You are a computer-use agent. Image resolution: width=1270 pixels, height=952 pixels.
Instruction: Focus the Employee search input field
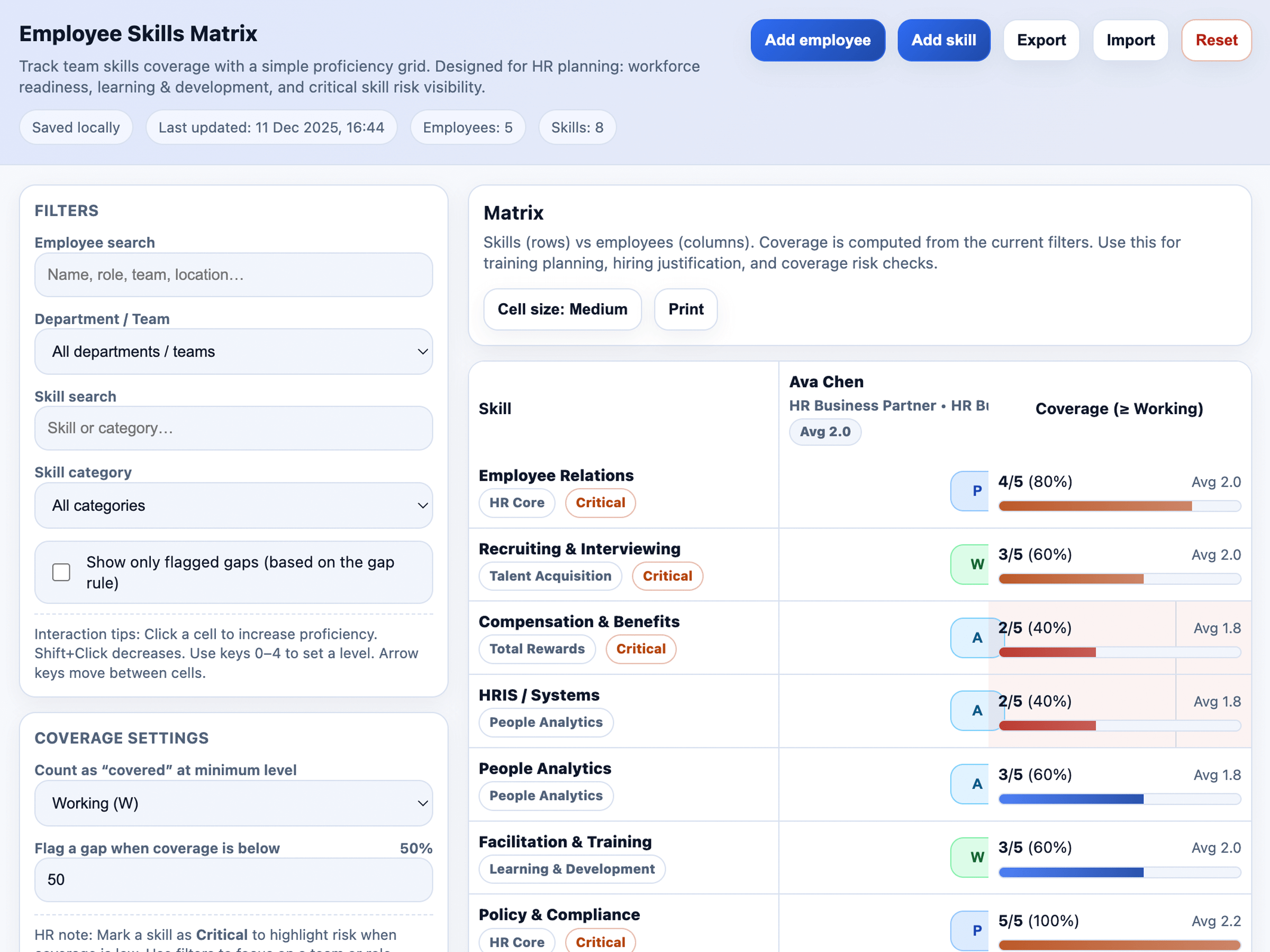234,275
